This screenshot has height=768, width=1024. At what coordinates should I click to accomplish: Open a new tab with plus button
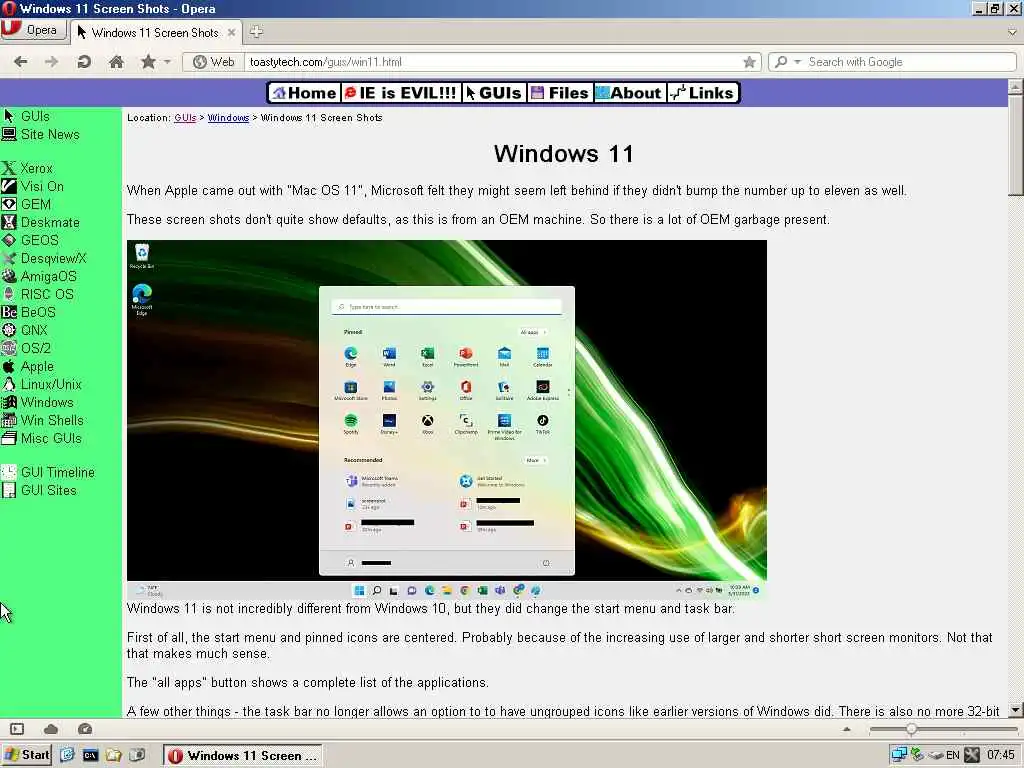257,31
